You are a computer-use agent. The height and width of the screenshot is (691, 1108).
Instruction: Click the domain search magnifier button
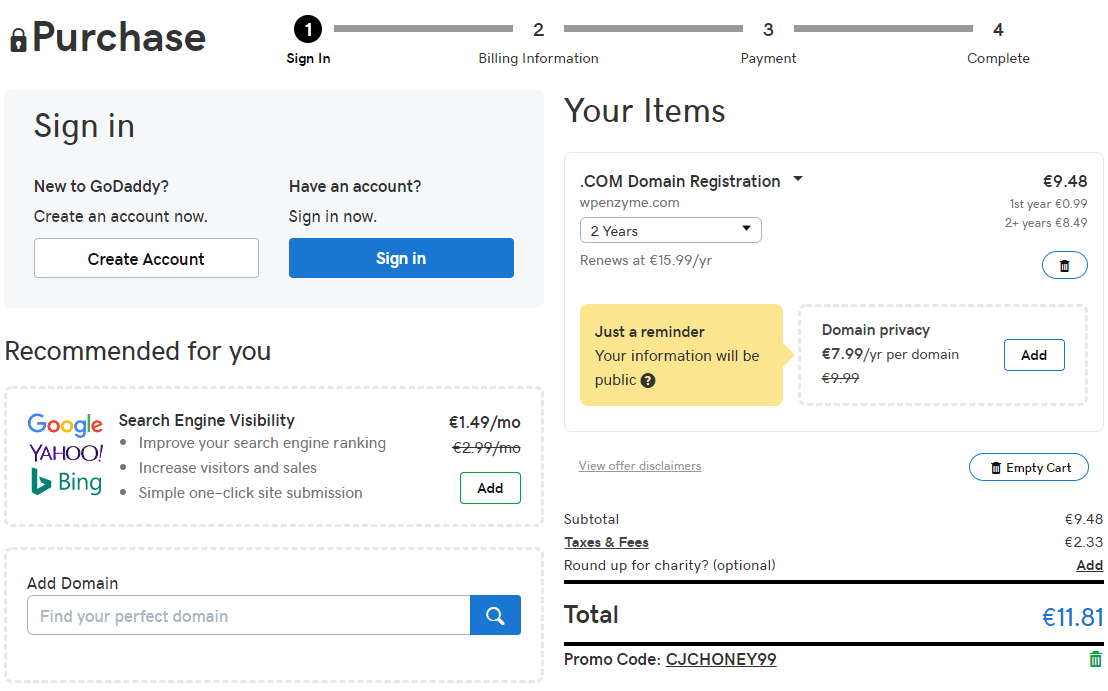(x=495, y=615)
